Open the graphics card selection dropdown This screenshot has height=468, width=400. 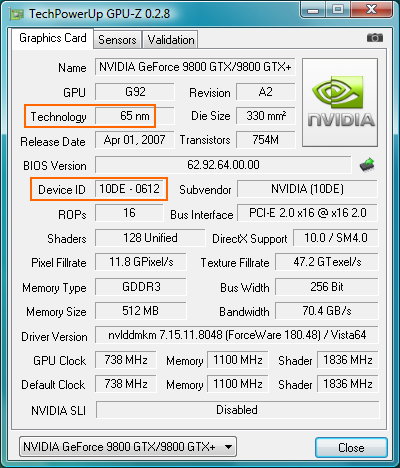click(128, 446)
